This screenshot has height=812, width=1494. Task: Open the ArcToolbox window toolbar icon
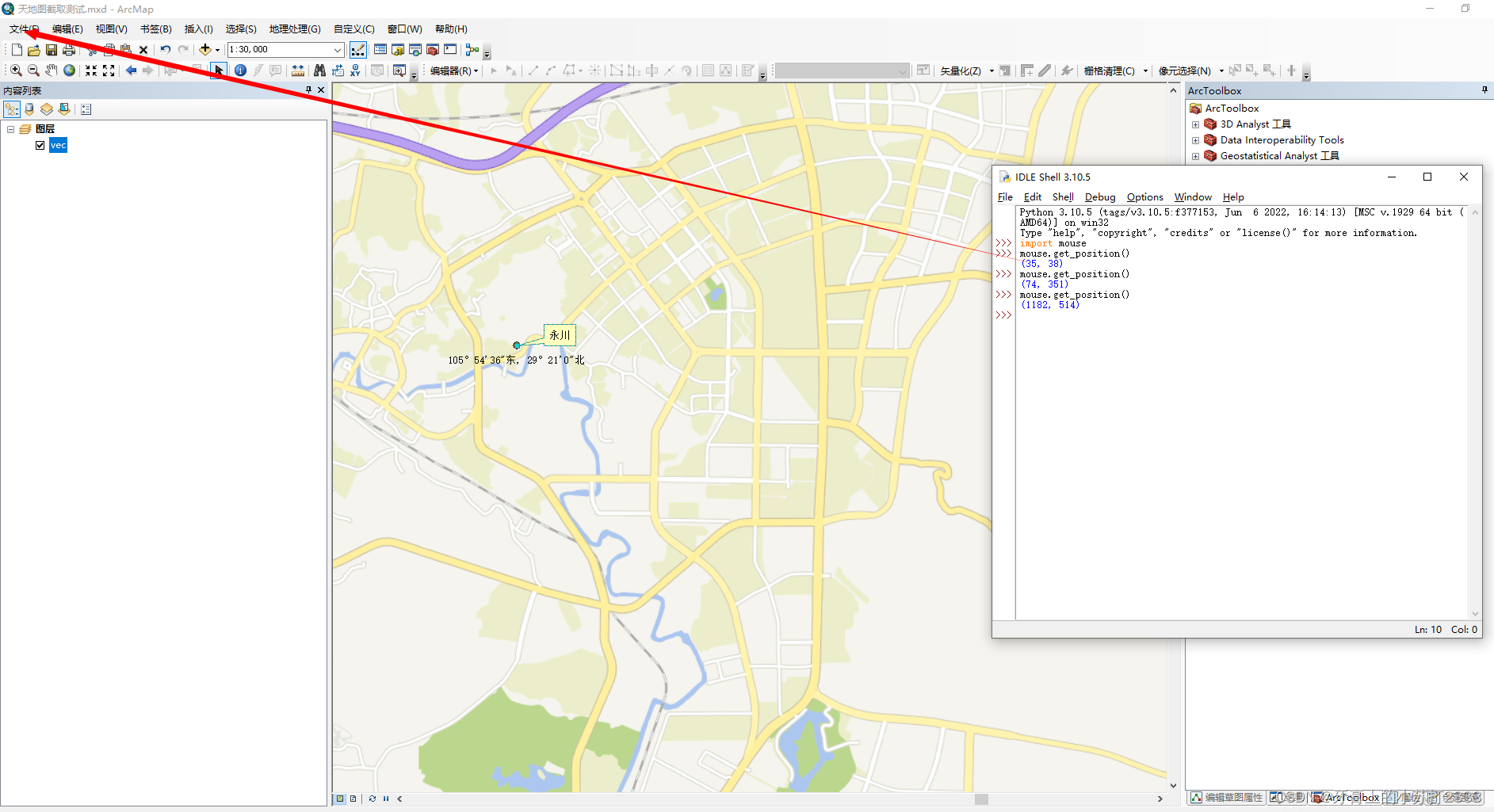click(433, 50)
